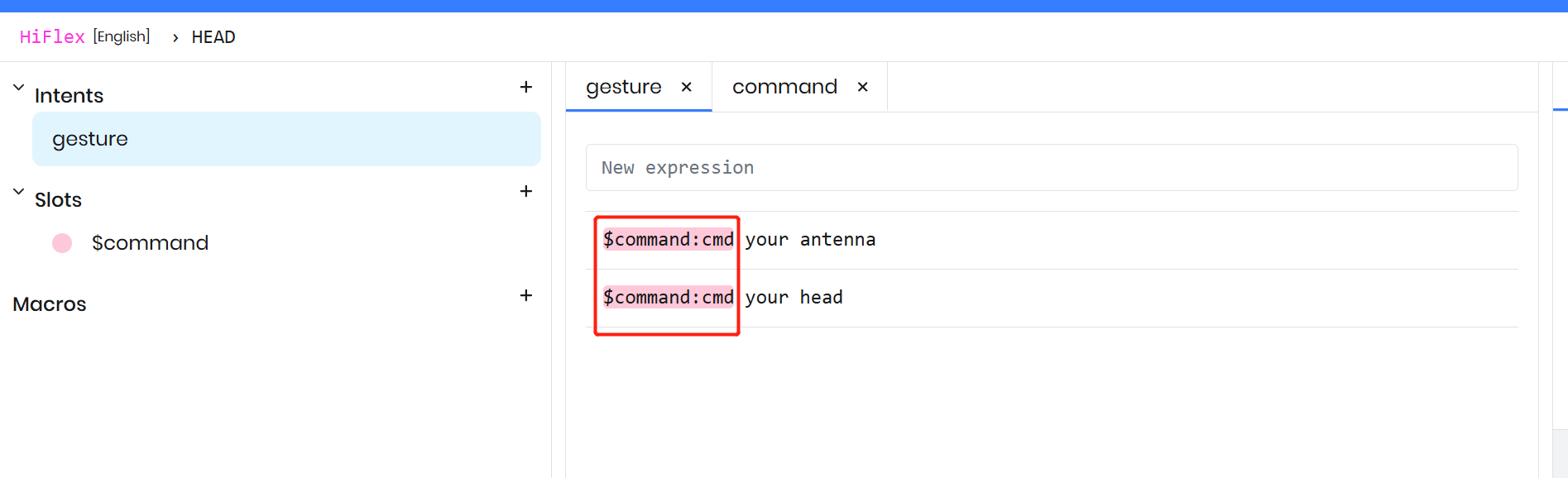Collapse the Slots section chevron
Screen dimensions: 1568x478
[x=18, y=191]
